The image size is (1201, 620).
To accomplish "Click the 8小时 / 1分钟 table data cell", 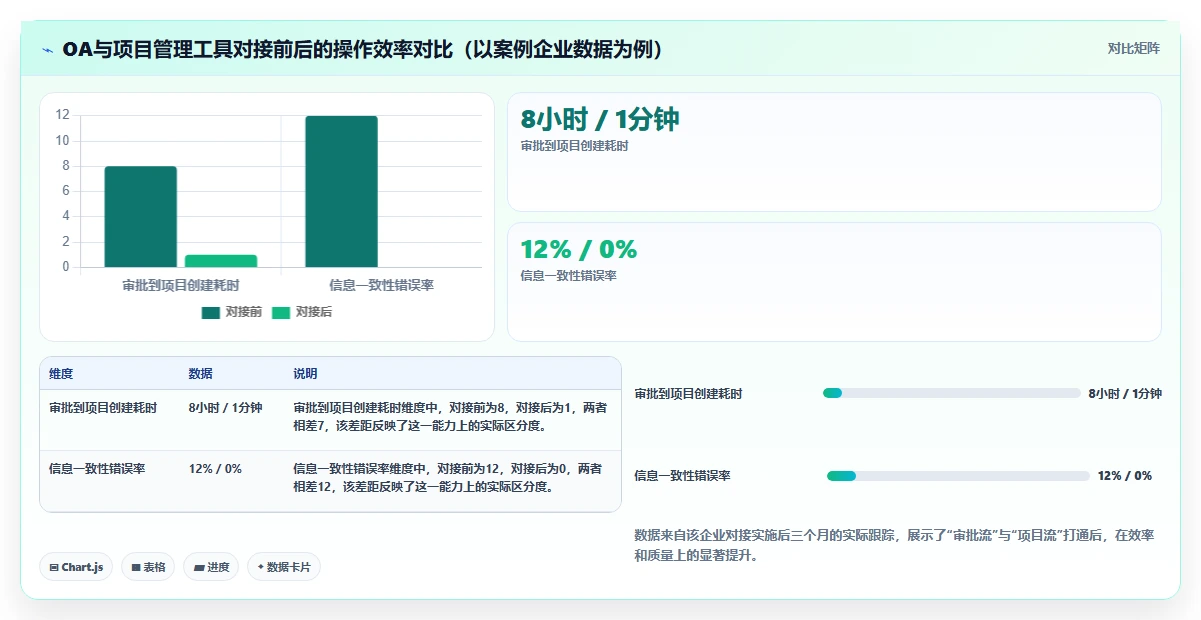I will click(x=225, y=408).
